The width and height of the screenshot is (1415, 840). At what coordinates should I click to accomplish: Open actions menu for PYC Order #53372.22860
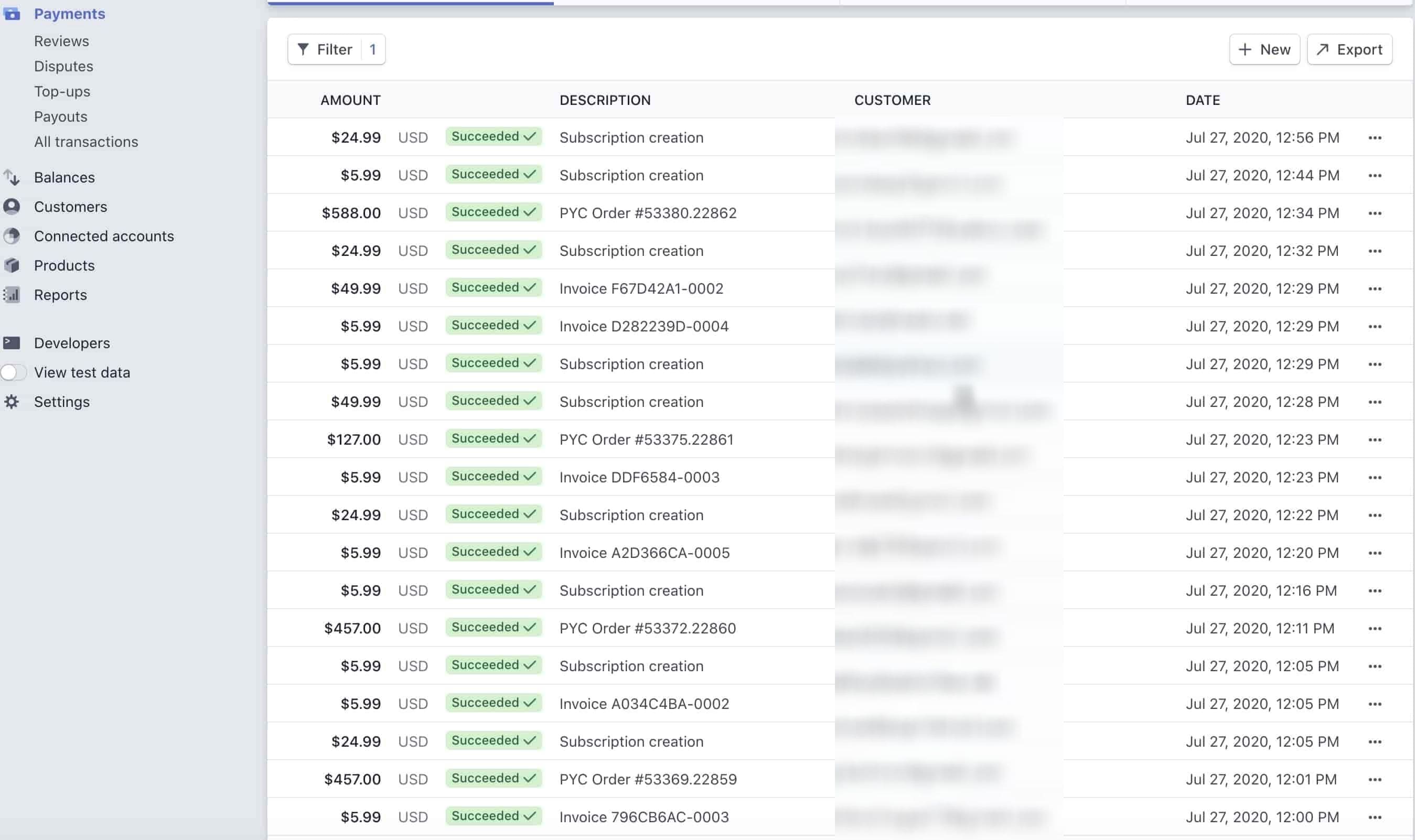(1375, 628)
